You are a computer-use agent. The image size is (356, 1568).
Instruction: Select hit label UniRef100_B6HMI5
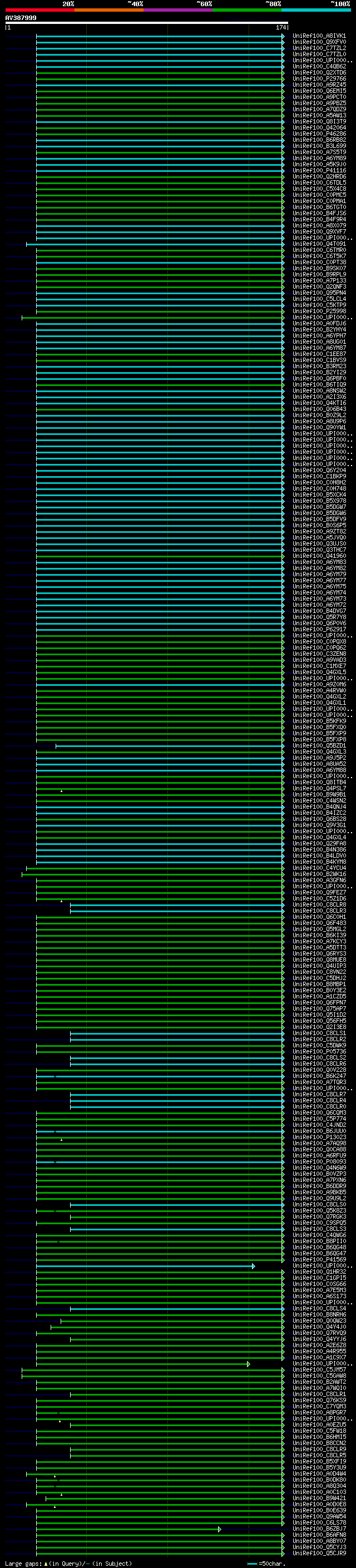(319, 1437)
